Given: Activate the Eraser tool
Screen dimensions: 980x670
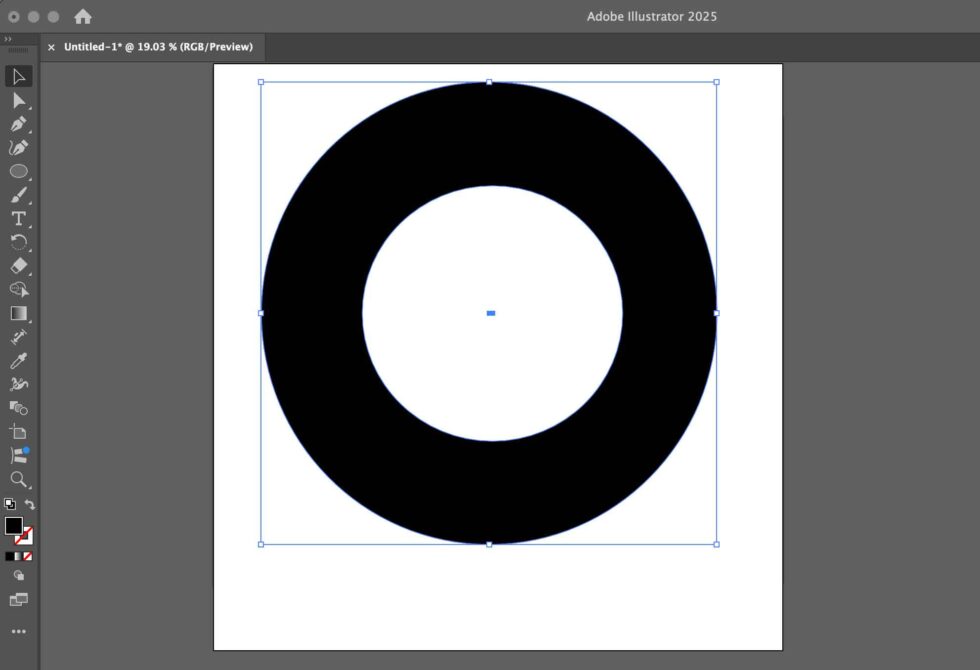Looking at the screenshot, I should click(x=18, y=266).
